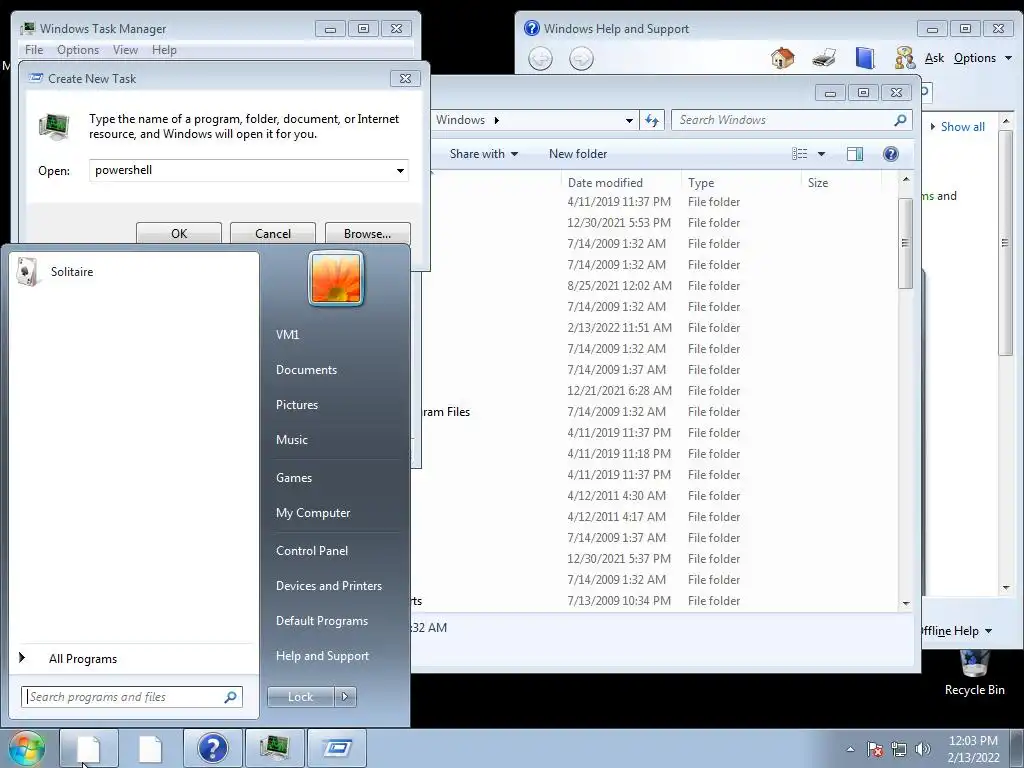
Task: Click the Ask people icon
Action: click(904, 58)
